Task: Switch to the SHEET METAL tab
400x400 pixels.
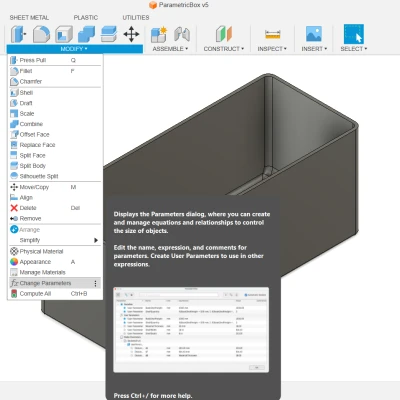Action: click(x=29, y=18)
